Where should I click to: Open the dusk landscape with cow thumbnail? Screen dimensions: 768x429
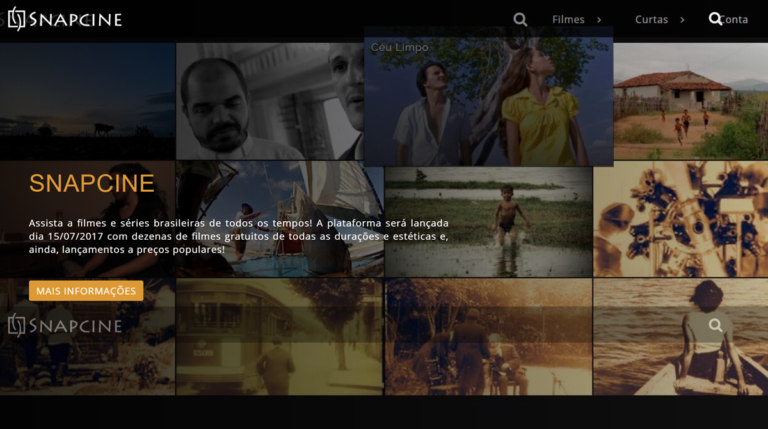[x=87, y=101]
